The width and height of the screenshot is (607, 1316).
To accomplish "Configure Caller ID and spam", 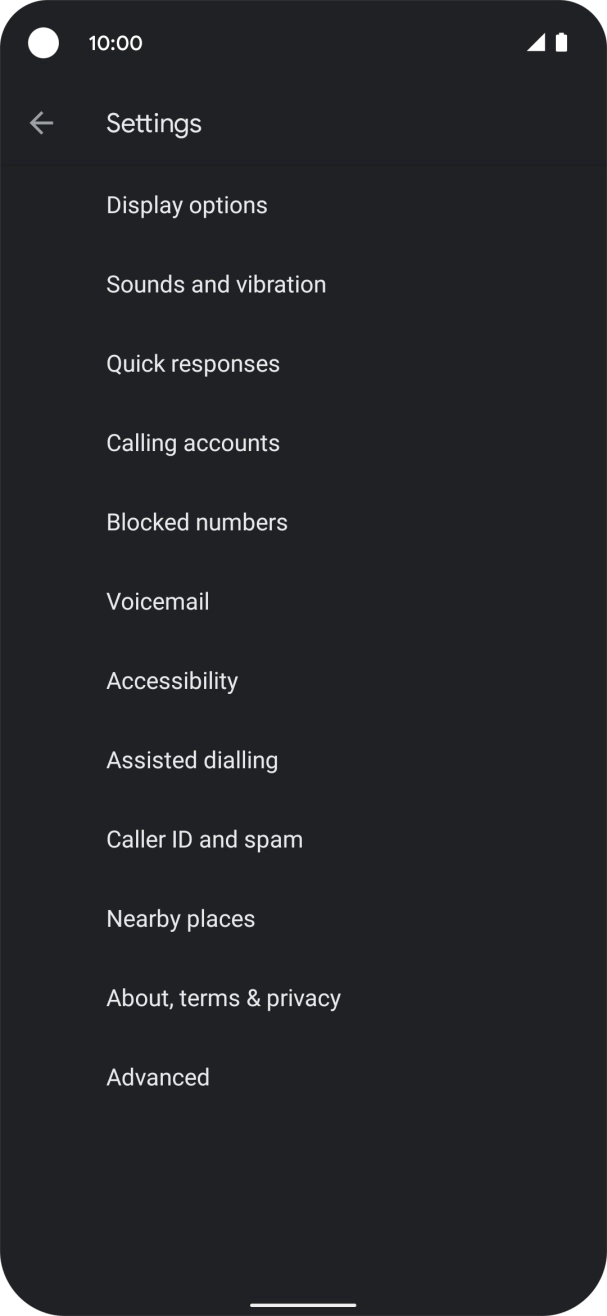I will [x=204, y=838].
